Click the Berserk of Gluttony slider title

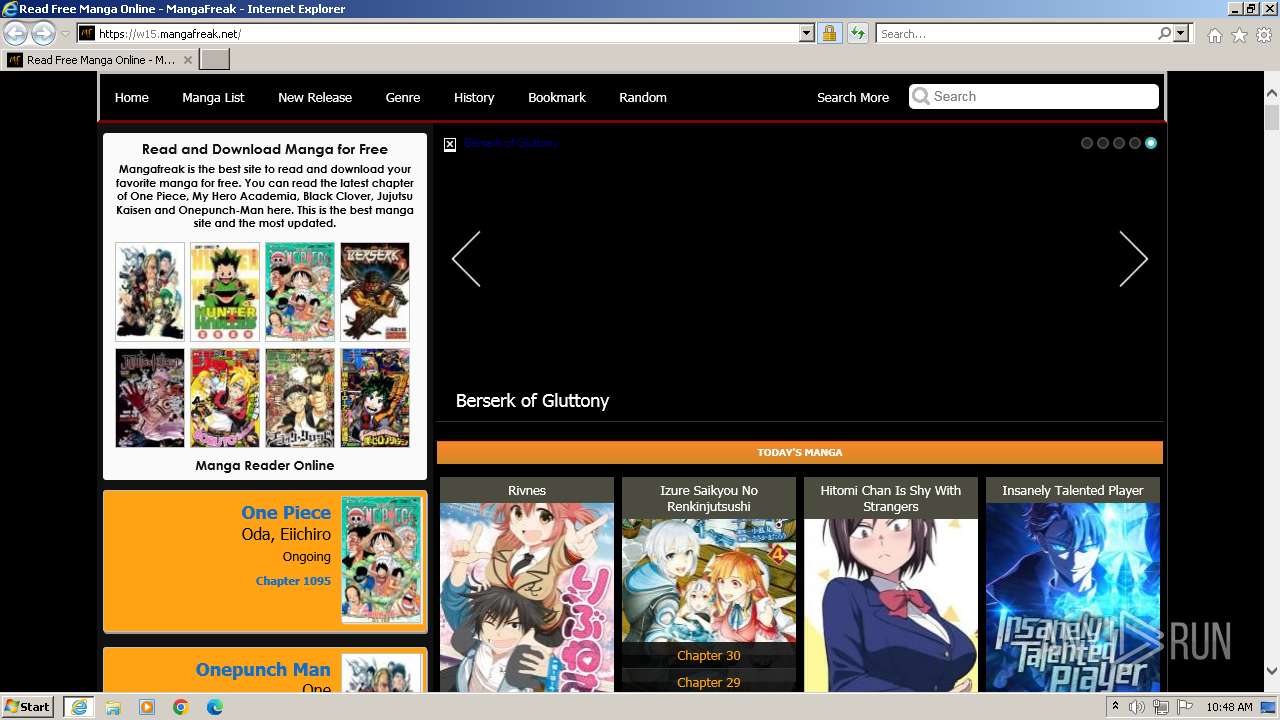click(x=532, y=401)
